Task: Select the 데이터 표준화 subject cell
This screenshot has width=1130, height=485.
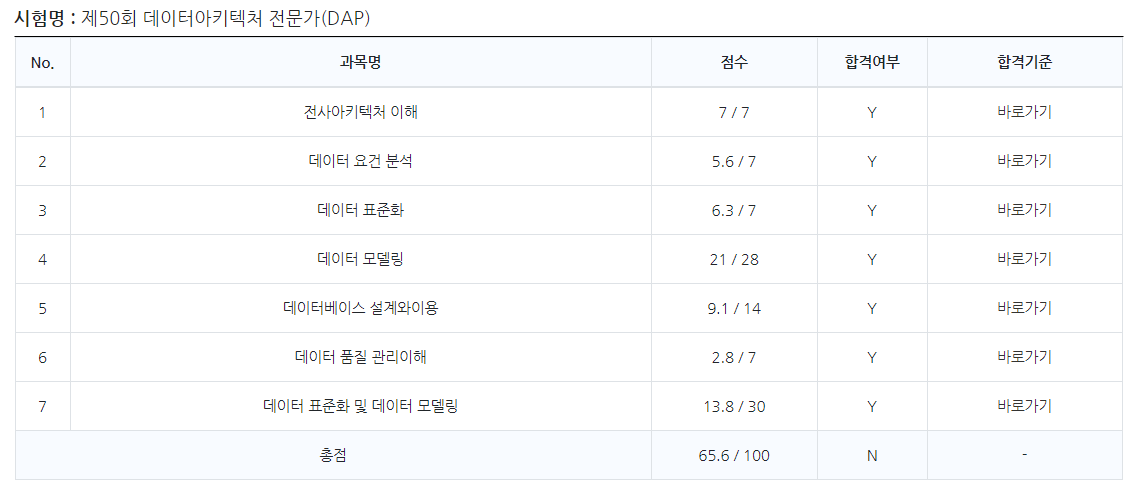Action: [x=360, y=210]
